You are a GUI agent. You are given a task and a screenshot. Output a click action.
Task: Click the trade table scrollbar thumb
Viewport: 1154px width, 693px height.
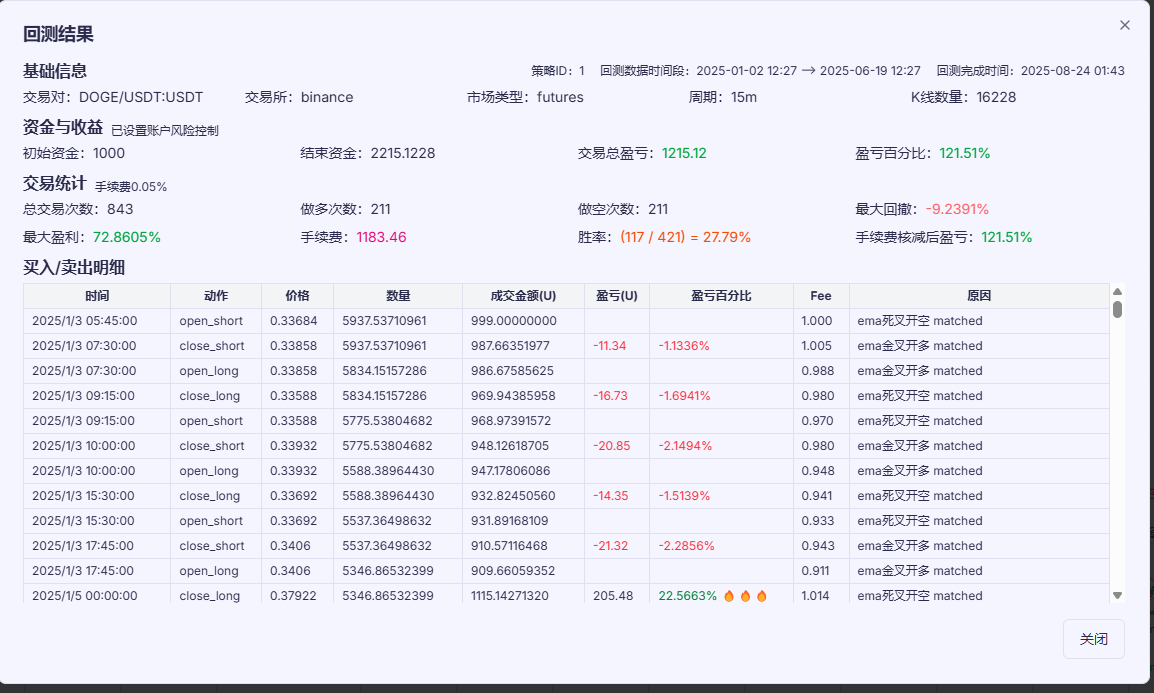pos(1117,309)
